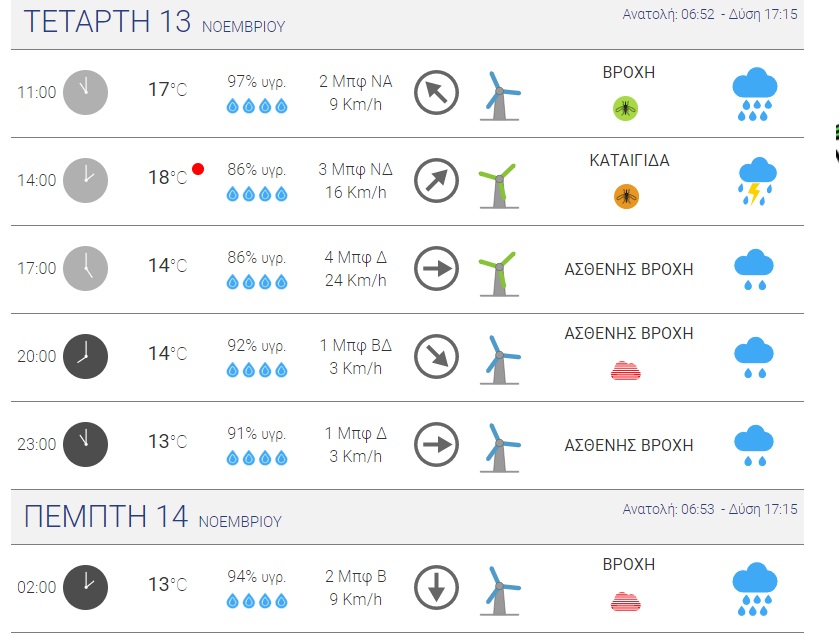
Task: Click the 17:00 ΑΣΘΕΝΗΣ ΒΡΟΧΗ label
Action: [629, 269]
